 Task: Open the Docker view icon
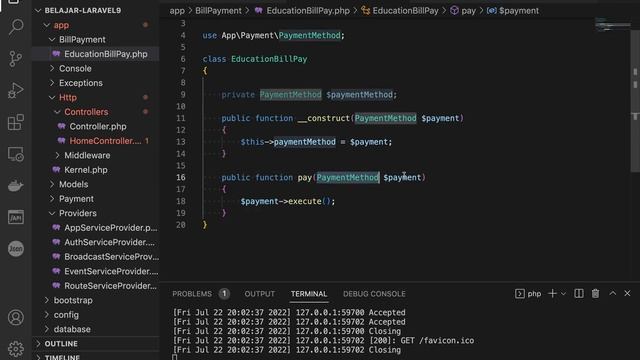16,185
